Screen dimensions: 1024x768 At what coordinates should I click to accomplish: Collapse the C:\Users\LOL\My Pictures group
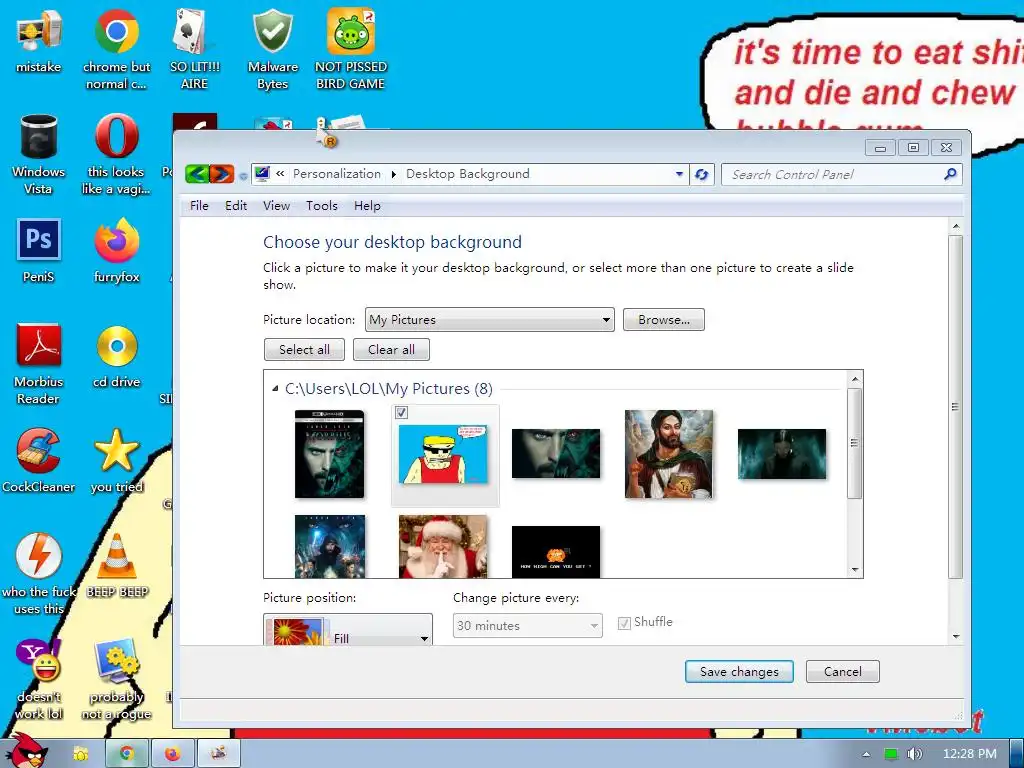click(275, 389)
